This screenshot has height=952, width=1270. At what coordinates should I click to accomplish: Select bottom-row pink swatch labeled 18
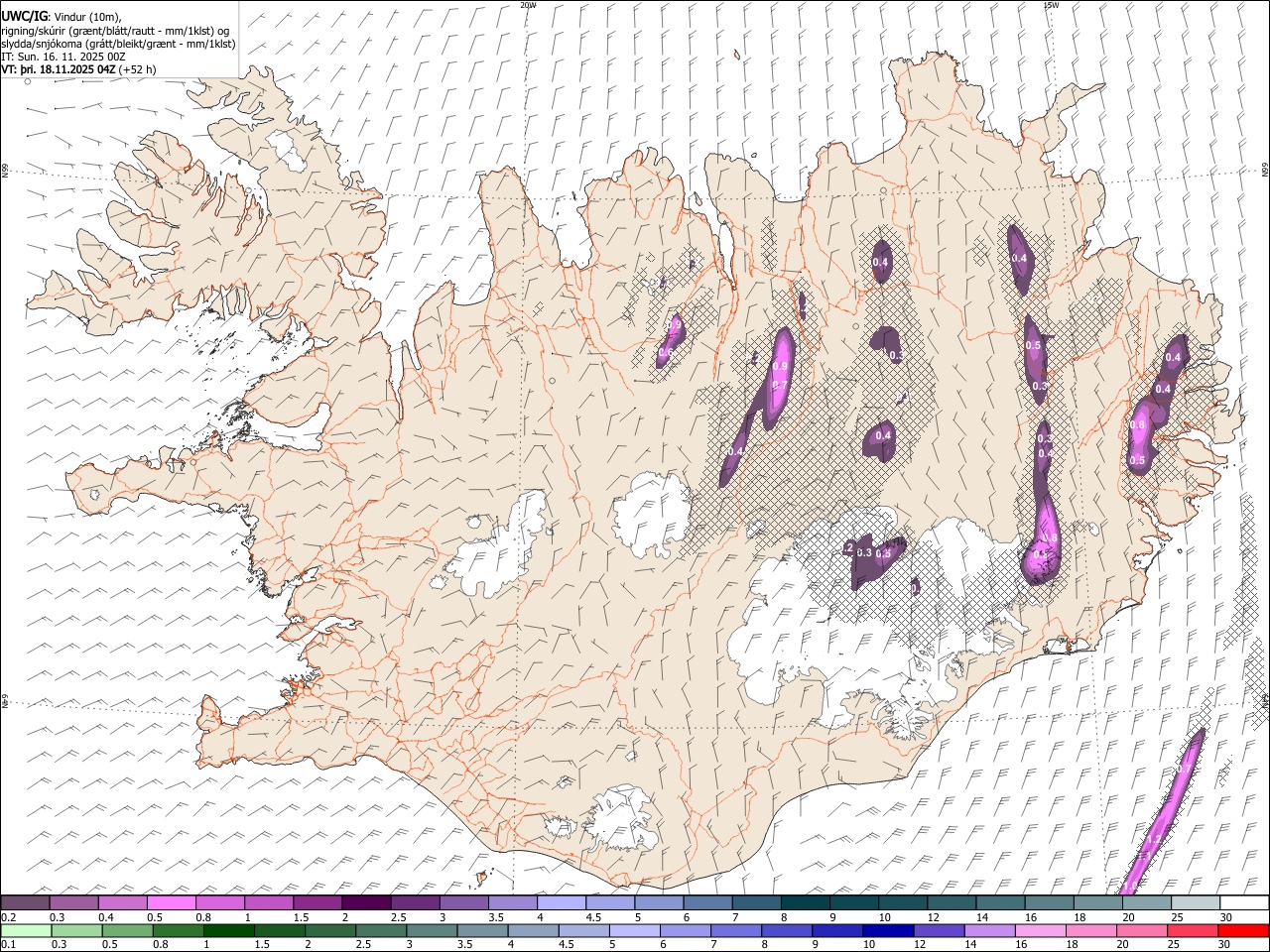[1093, 930]
